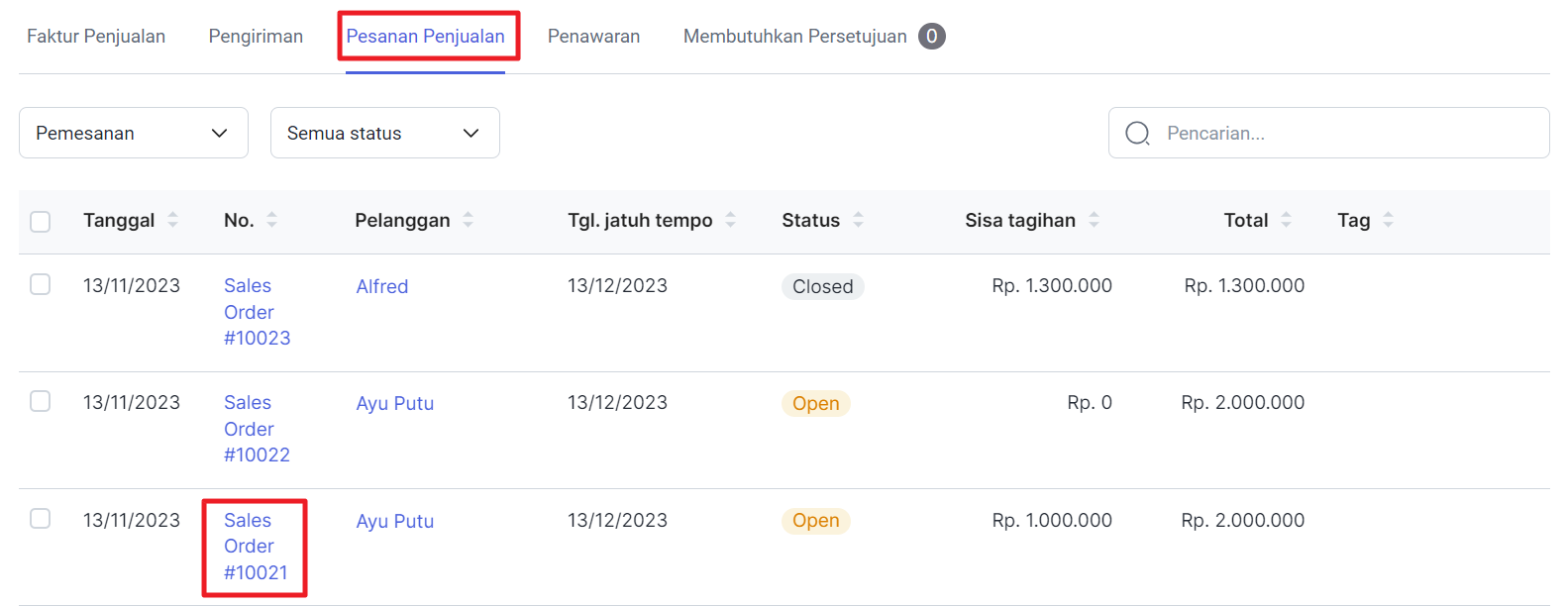Viewport: 1568px width, 606px height.
Task: Click Open badge of order #10021
Action: [816, 521]
